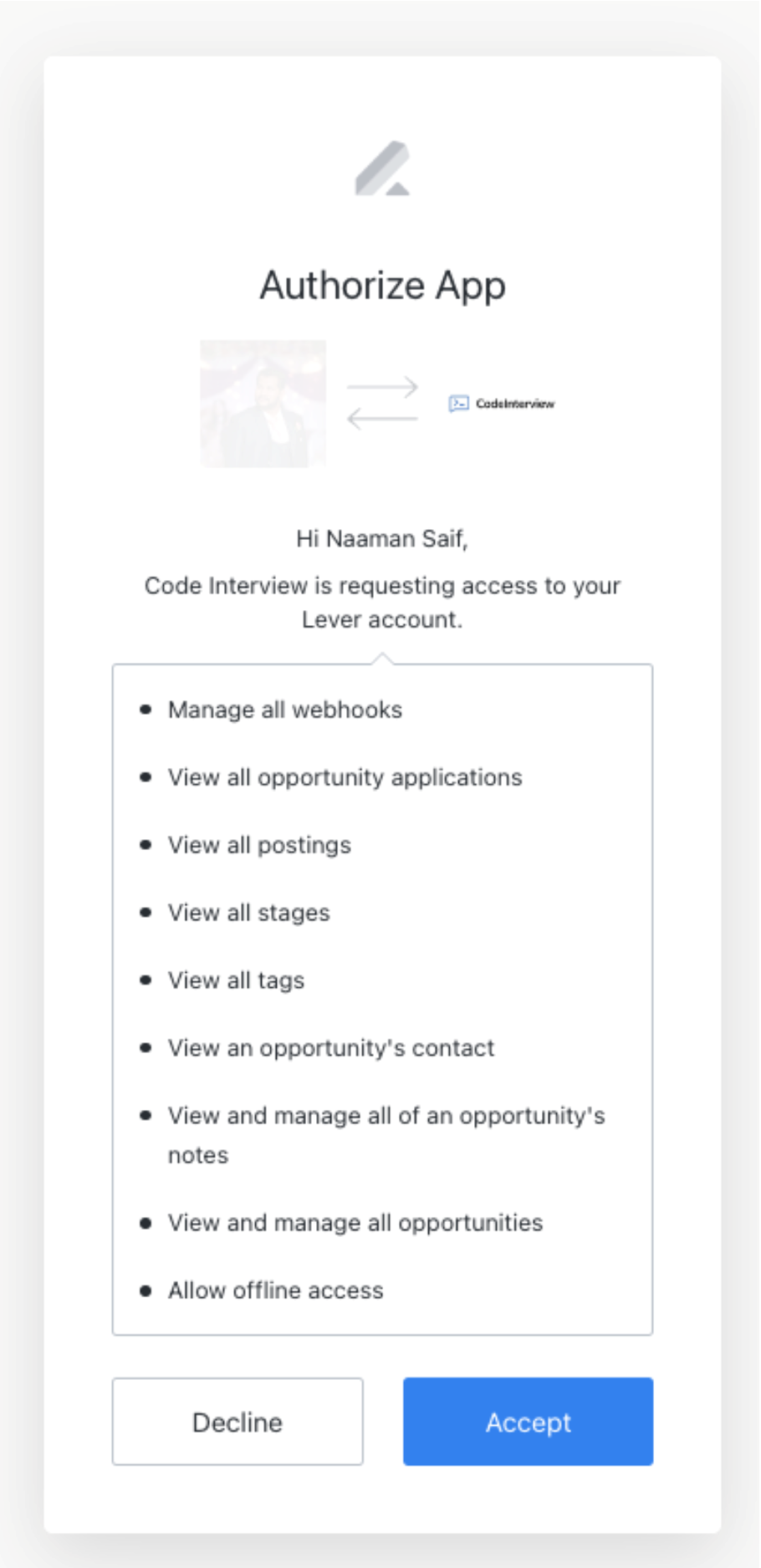Click the right-pointing transfer arrow
761x1568 pixels.
383,386
